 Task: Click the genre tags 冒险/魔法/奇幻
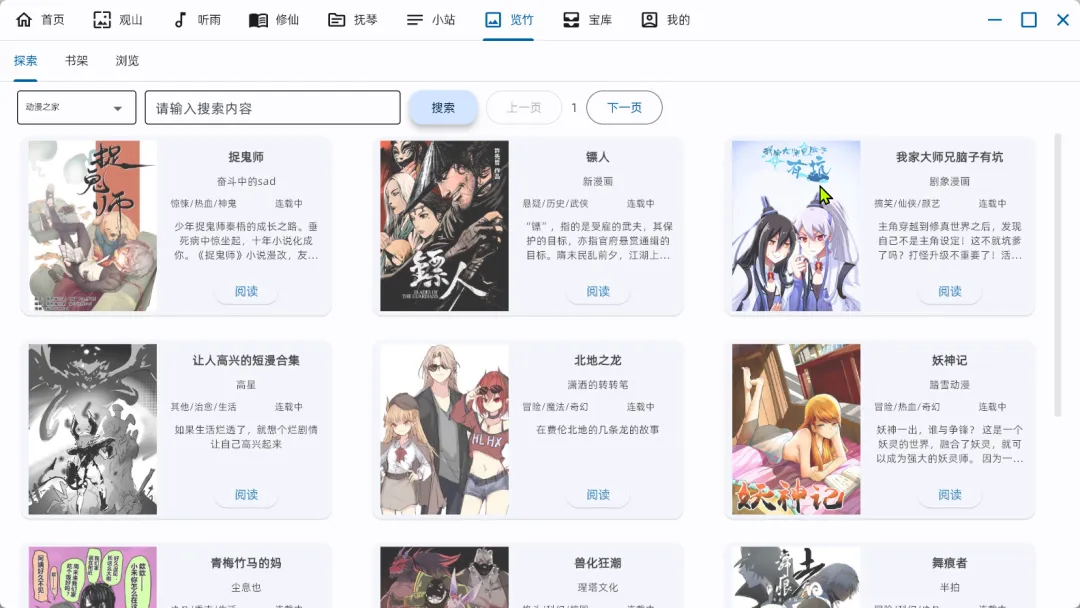(555, 406)
